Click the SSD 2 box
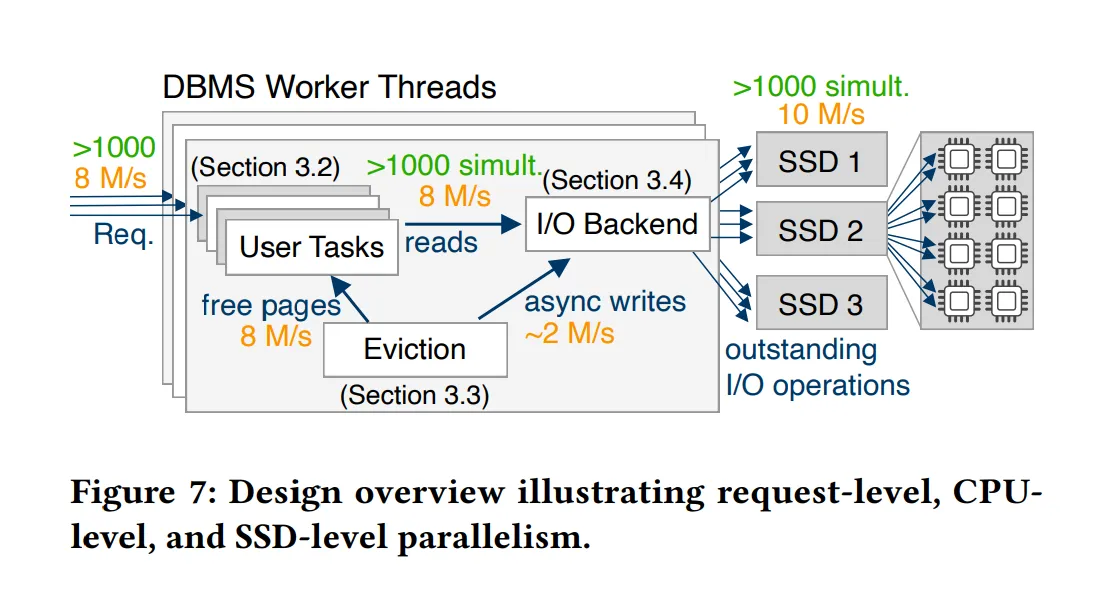 [821, 229]
